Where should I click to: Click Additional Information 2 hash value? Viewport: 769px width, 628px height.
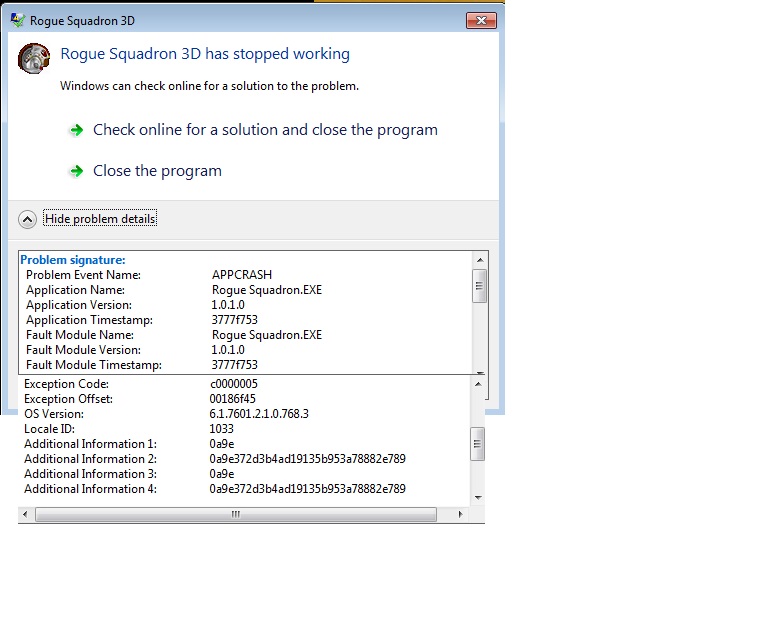click(308, 459)
